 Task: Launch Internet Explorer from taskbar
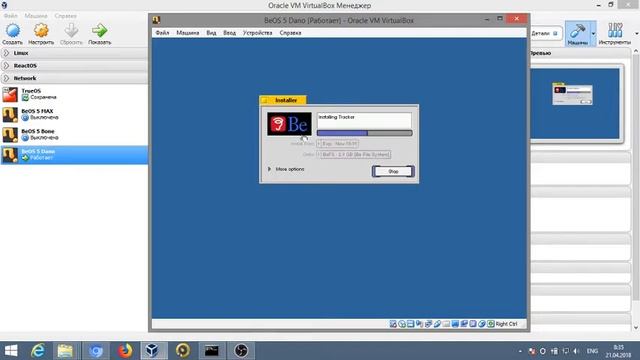(38, 351)
